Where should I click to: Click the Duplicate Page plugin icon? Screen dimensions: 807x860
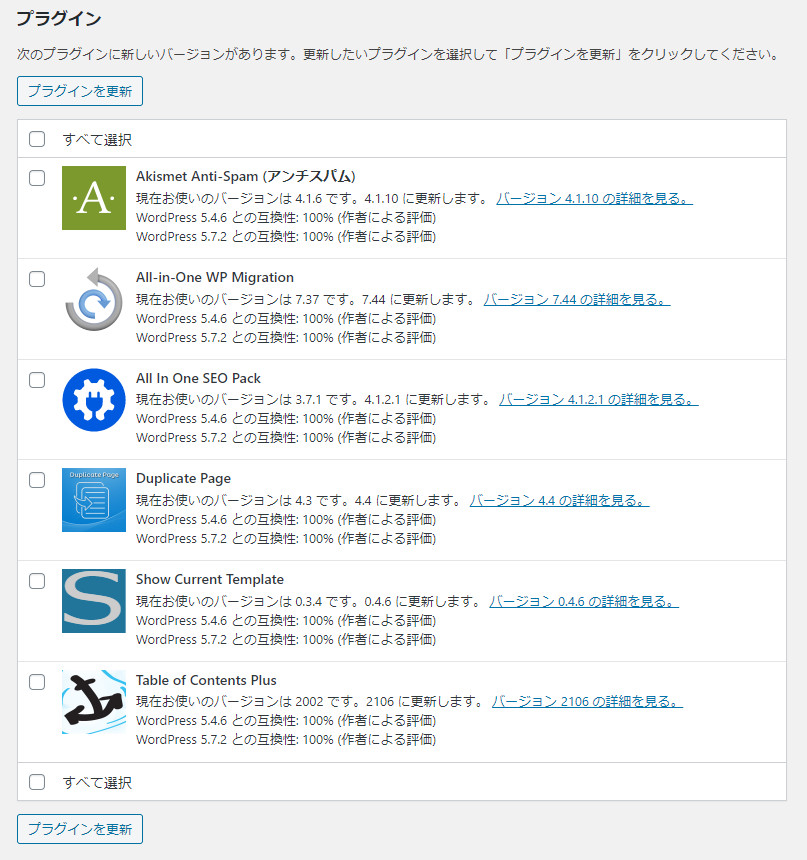click(94, 500)
